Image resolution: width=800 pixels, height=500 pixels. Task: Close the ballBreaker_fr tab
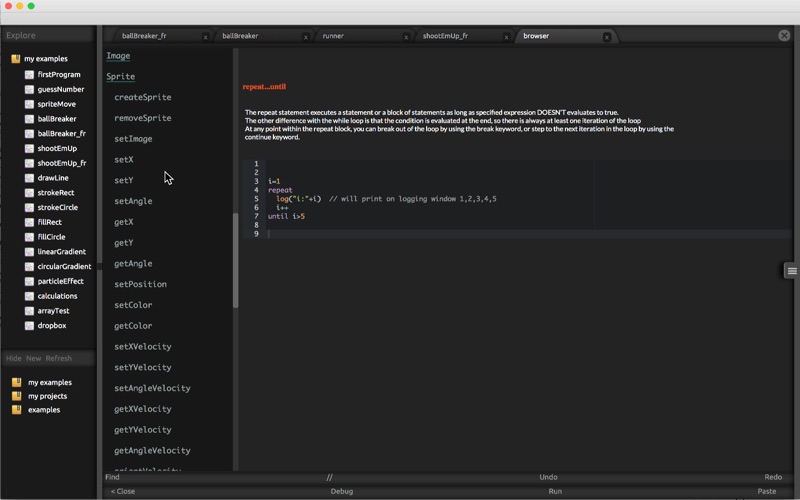pos(206,37)
